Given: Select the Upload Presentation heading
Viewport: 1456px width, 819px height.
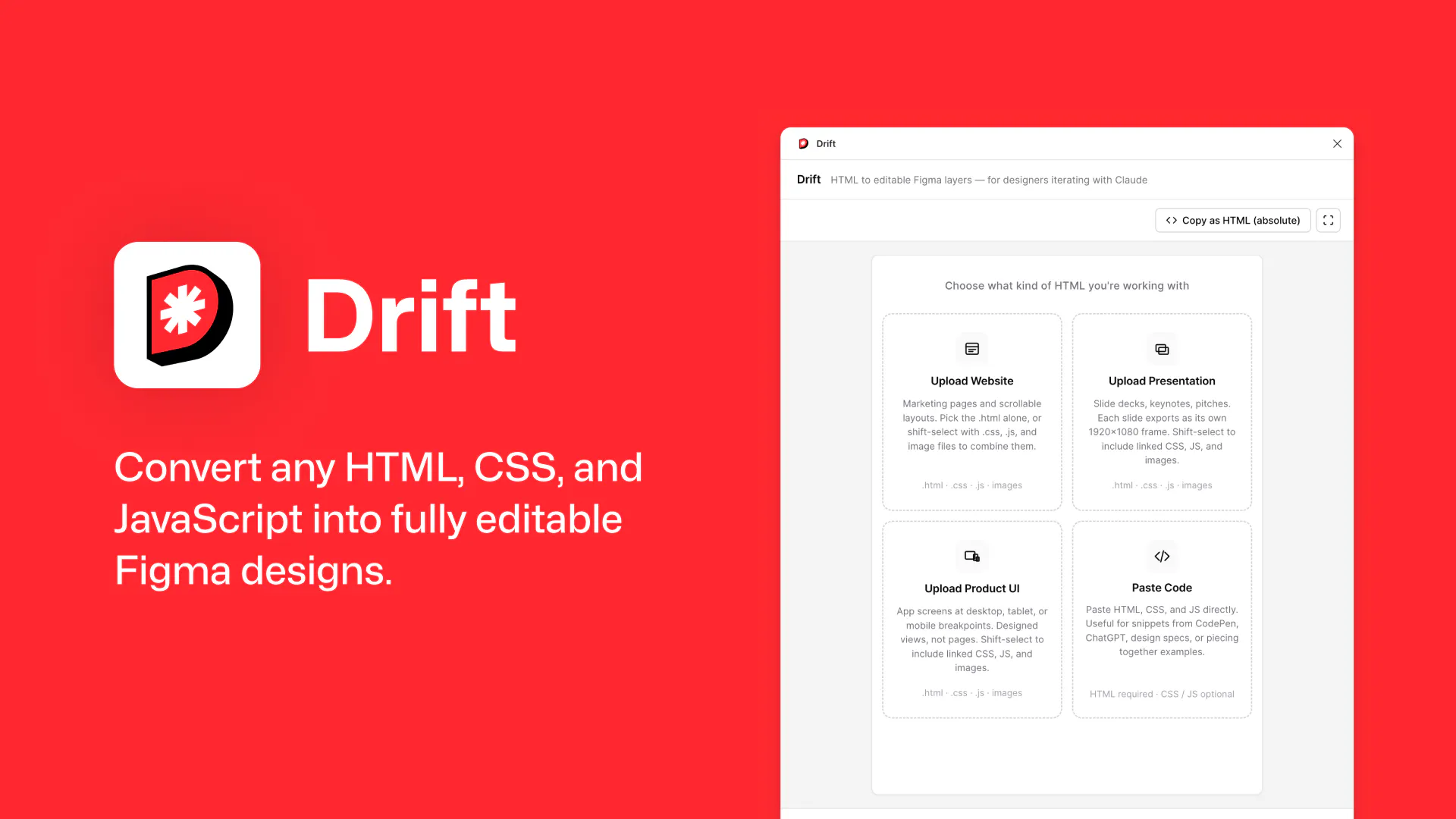Looking at the screenshot, I should pyautogui.click(x=1162, y=381).
